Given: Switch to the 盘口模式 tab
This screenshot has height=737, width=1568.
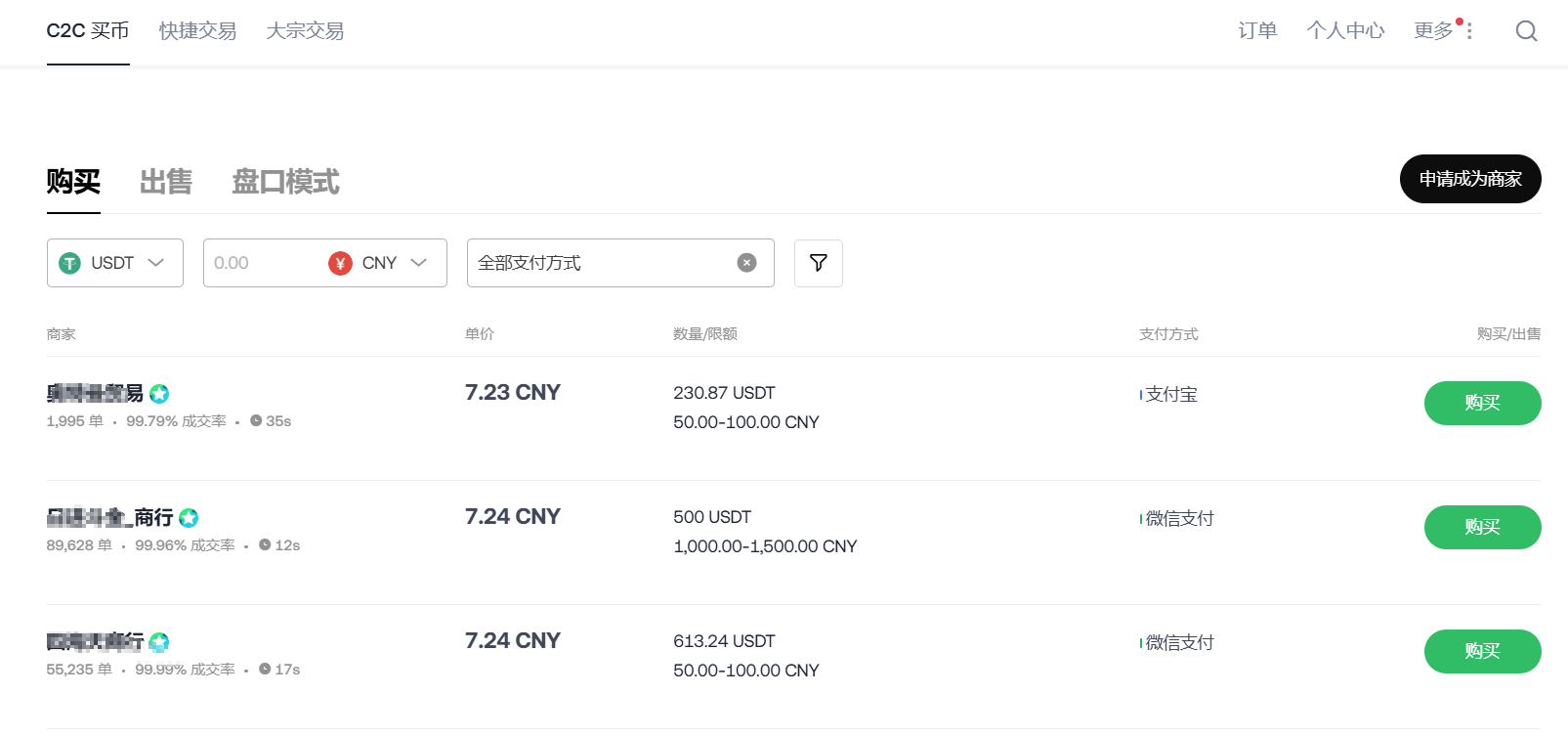Looking at the screenshot, I should 285,182.
